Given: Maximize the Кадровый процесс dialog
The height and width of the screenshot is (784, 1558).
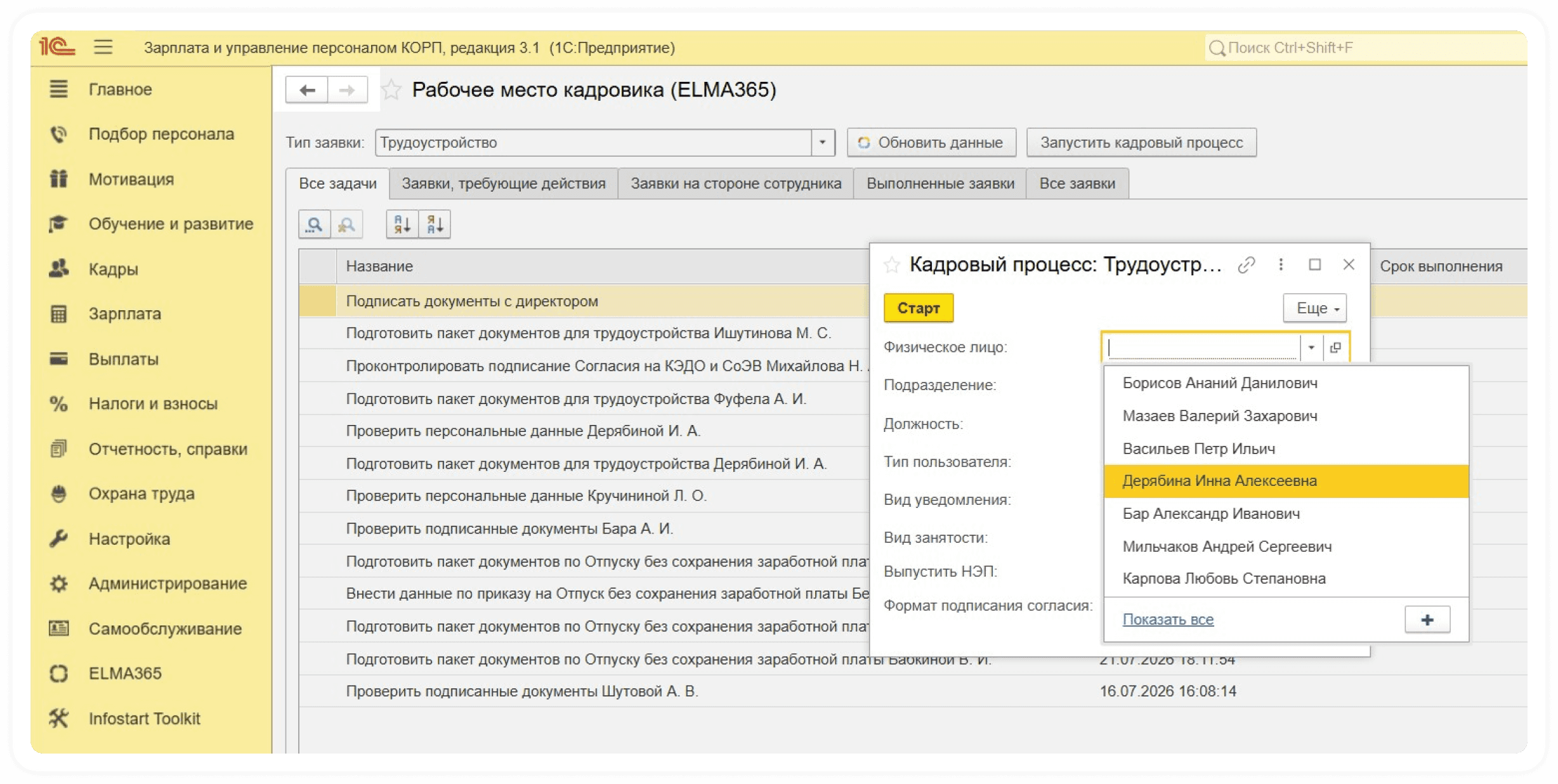Looking at the screenshot, I should pyautogui.click(x=1315, y=265).
